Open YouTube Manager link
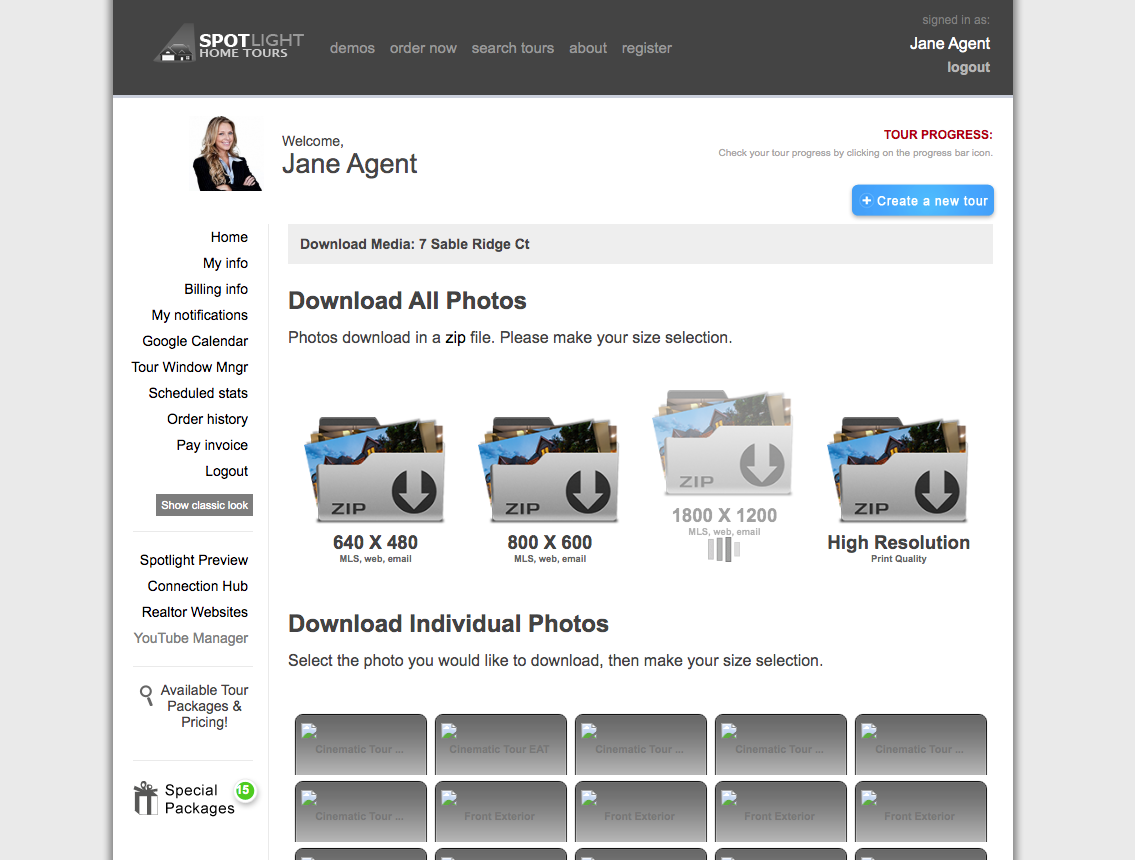Viewport: 1135px width, 860px height. coord(191,638)
